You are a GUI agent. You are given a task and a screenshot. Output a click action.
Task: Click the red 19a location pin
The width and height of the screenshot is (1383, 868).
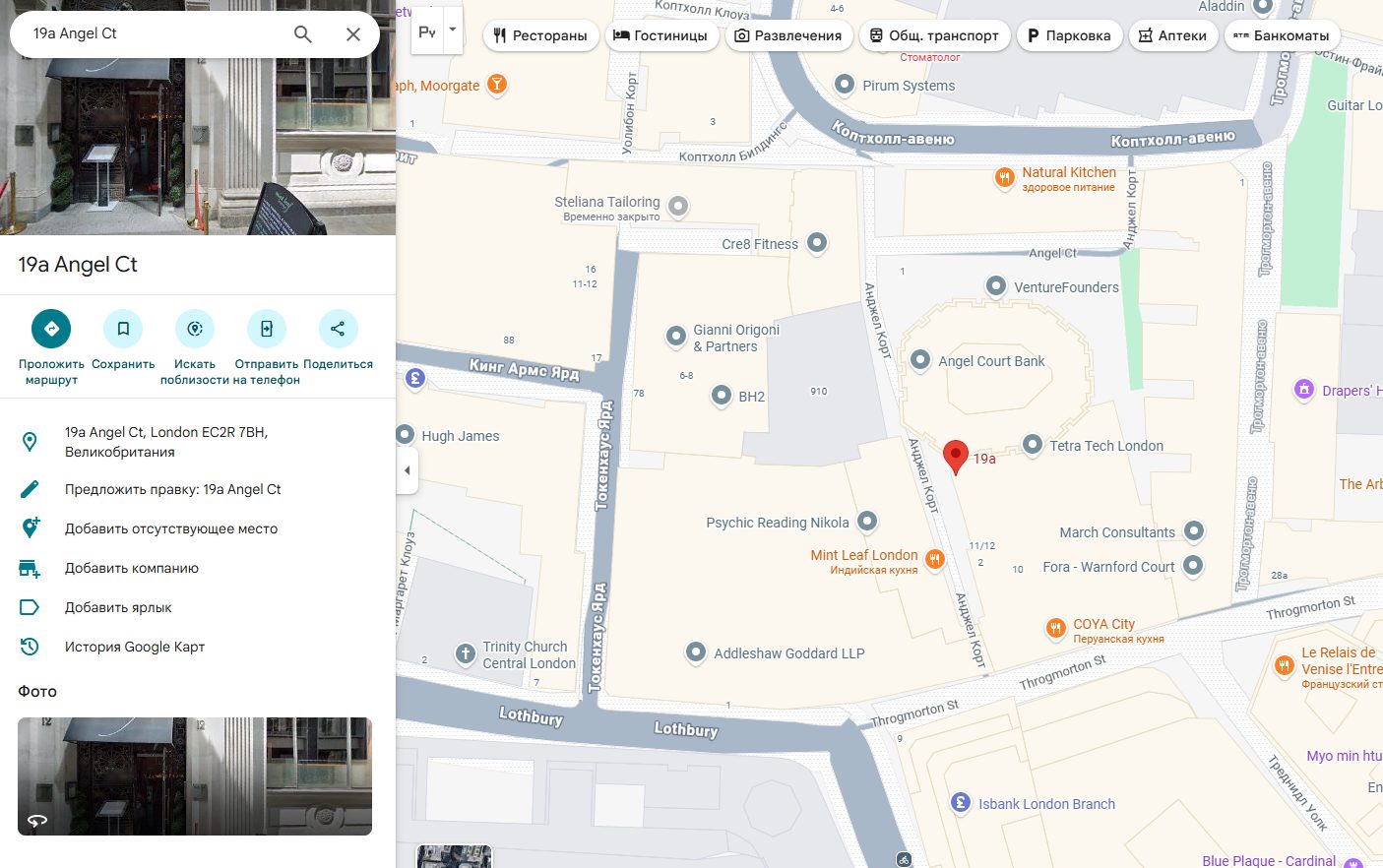coord(955,457)
